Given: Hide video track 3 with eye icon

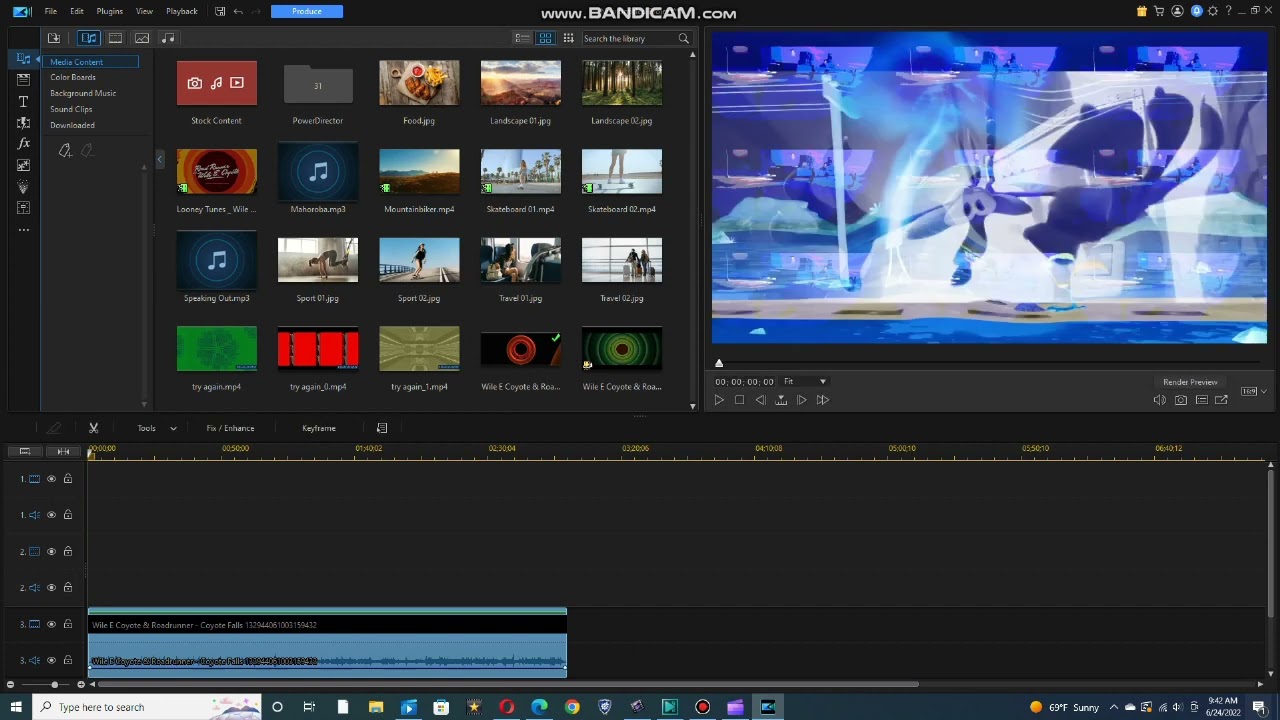Looking at the screenshot, I should click(x=51, y=624).
